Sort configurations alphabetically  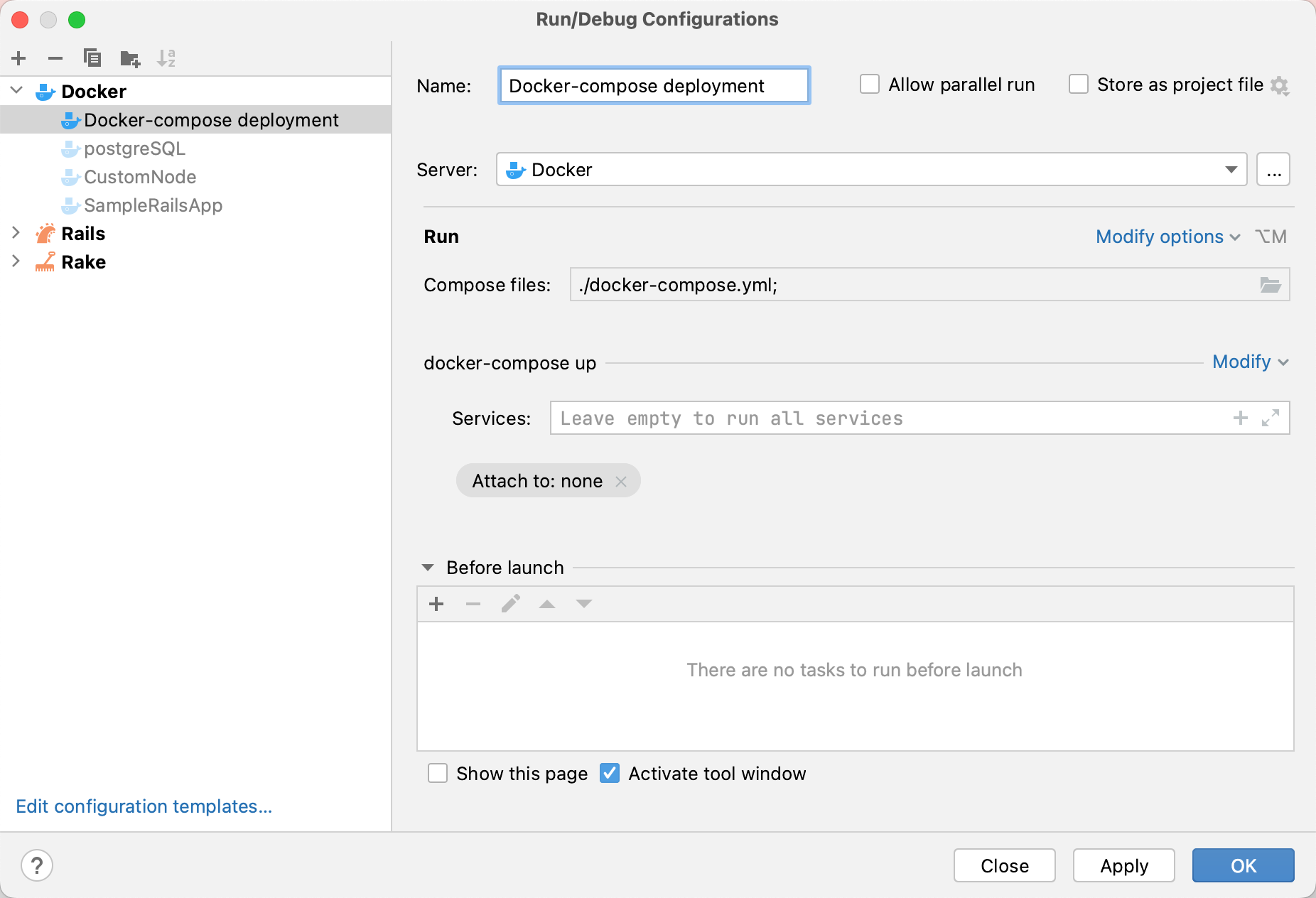point(168,58)
